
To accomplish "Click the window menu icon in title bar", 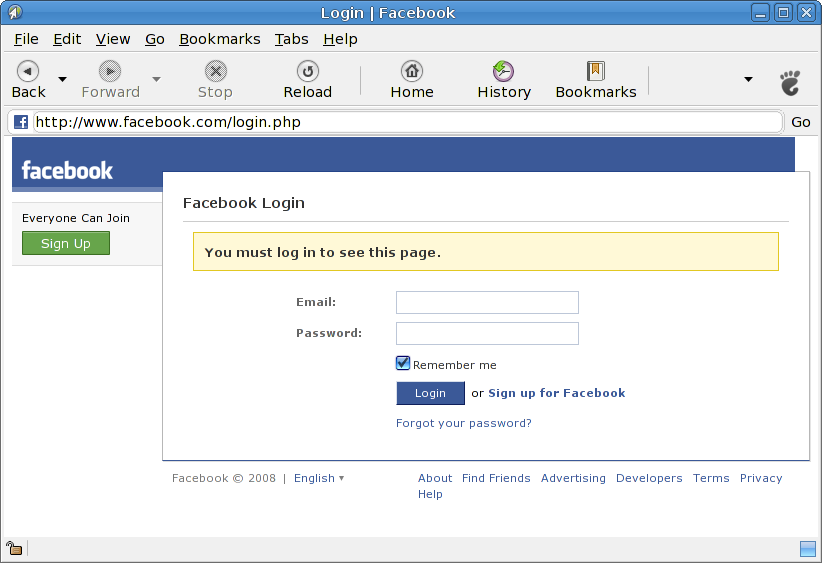I will pos(15,12).
